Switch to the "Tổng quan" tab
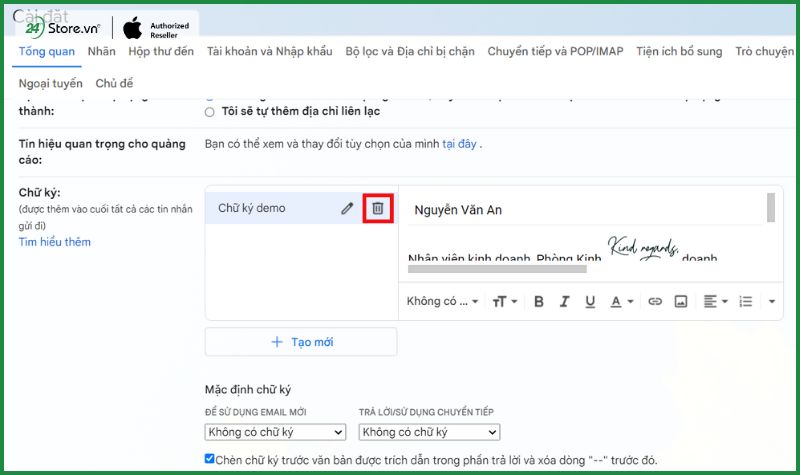The width and height of the screenshot is (800, 475). click(x=47, y=52)
